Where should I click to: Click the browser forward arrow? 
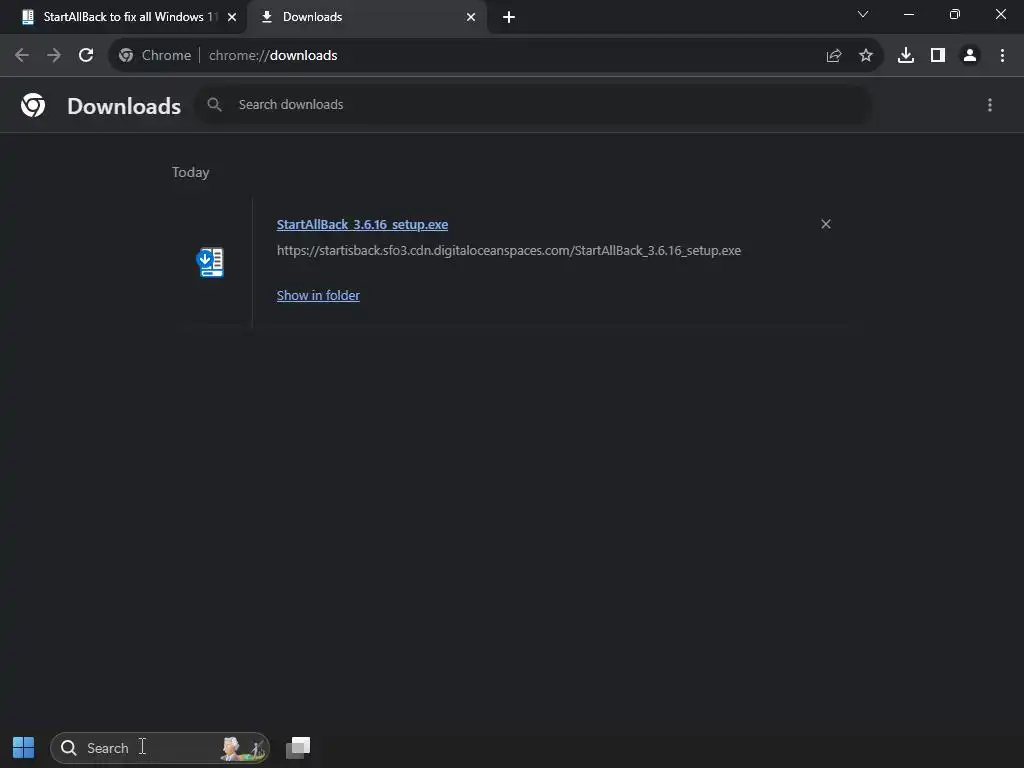[x=54, y=56]
